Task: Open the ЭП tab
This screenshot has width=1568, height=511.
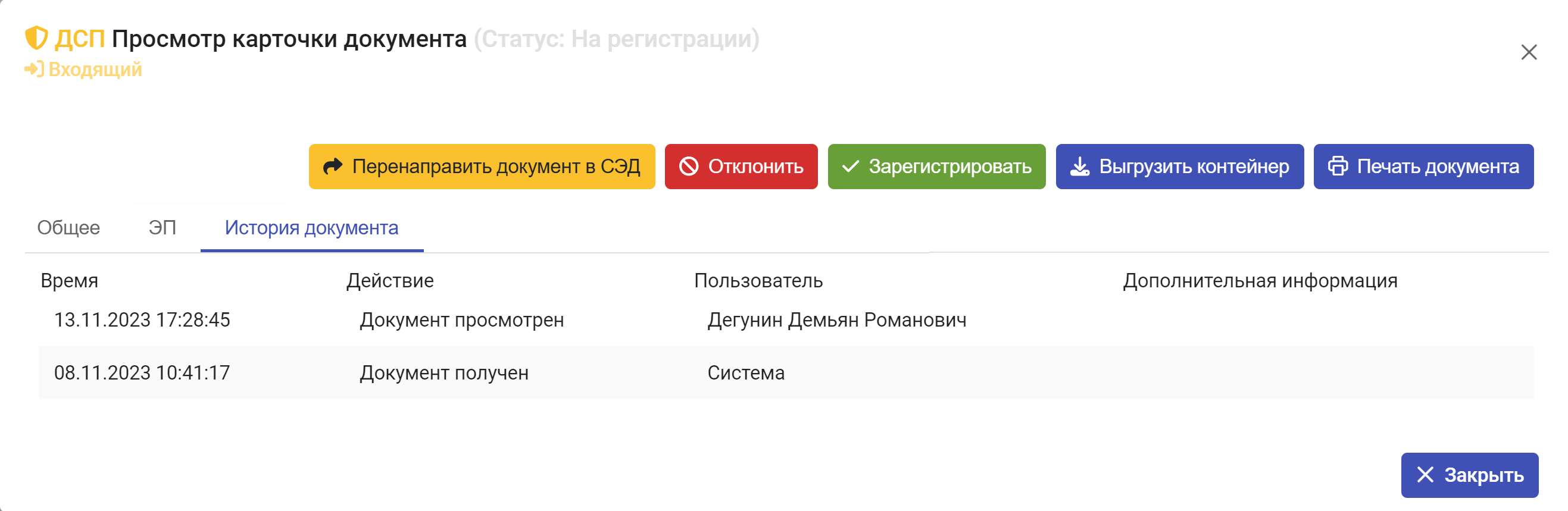Action: pyautogui.click(x=163, y=228)
